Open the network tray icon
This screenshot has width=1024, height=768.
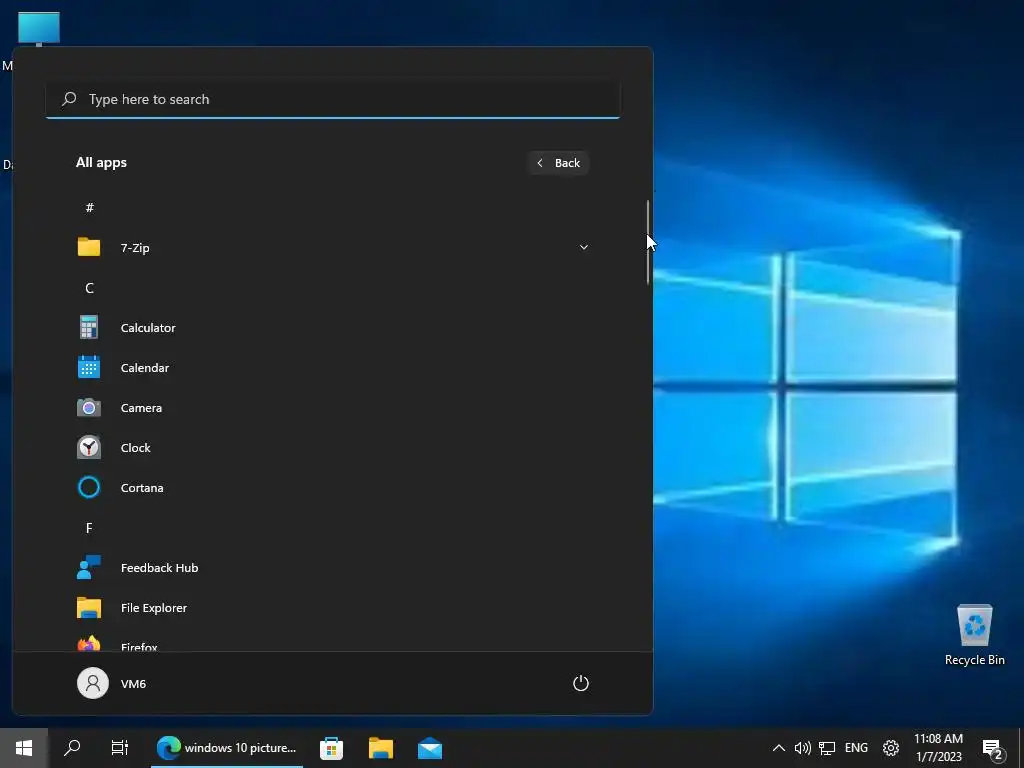pyautogui.click(x=827, y=748)
